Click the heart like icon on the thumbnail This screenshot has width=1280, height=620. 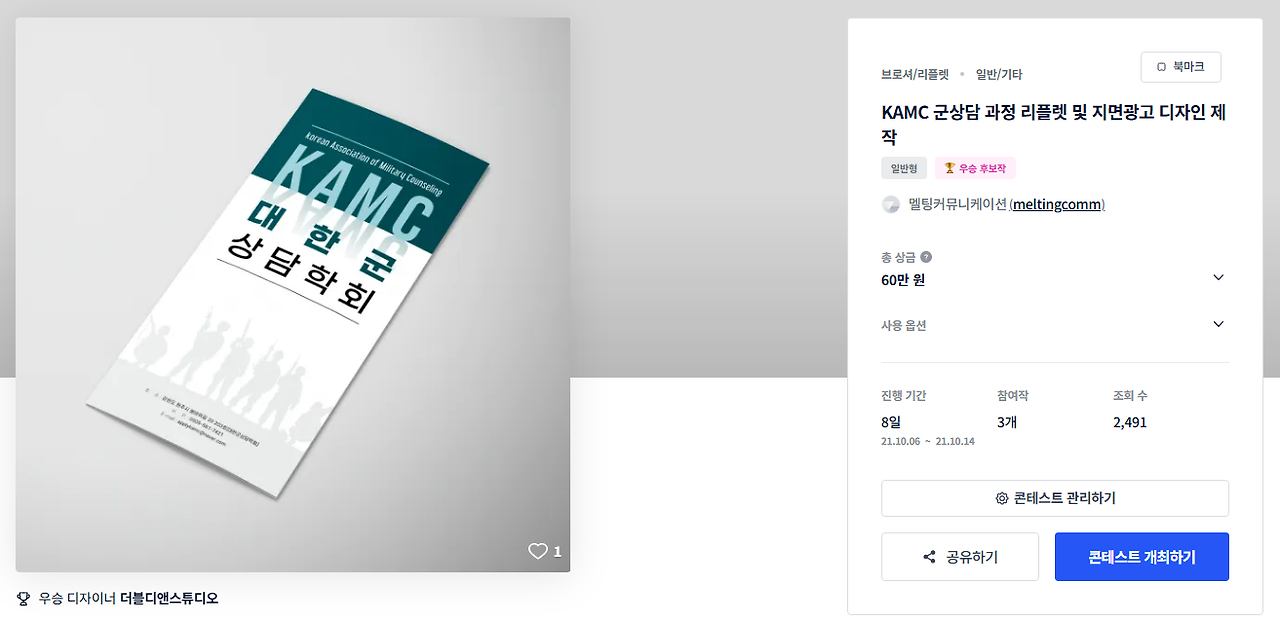click(x=538, y=551)
